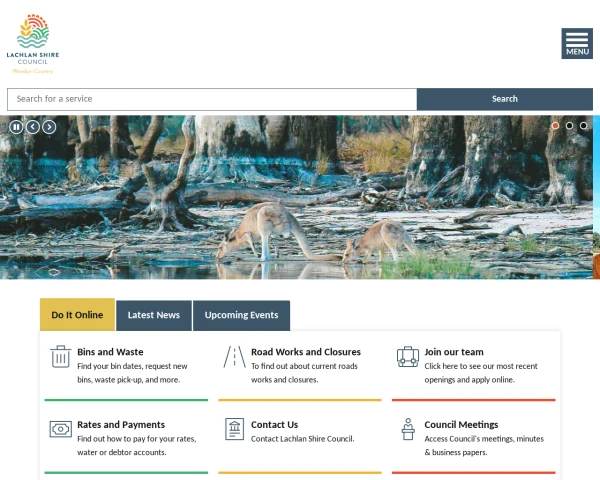The image size is (600, 480).
Task: Click the road icon for Road Works
Action: (235, 357)
